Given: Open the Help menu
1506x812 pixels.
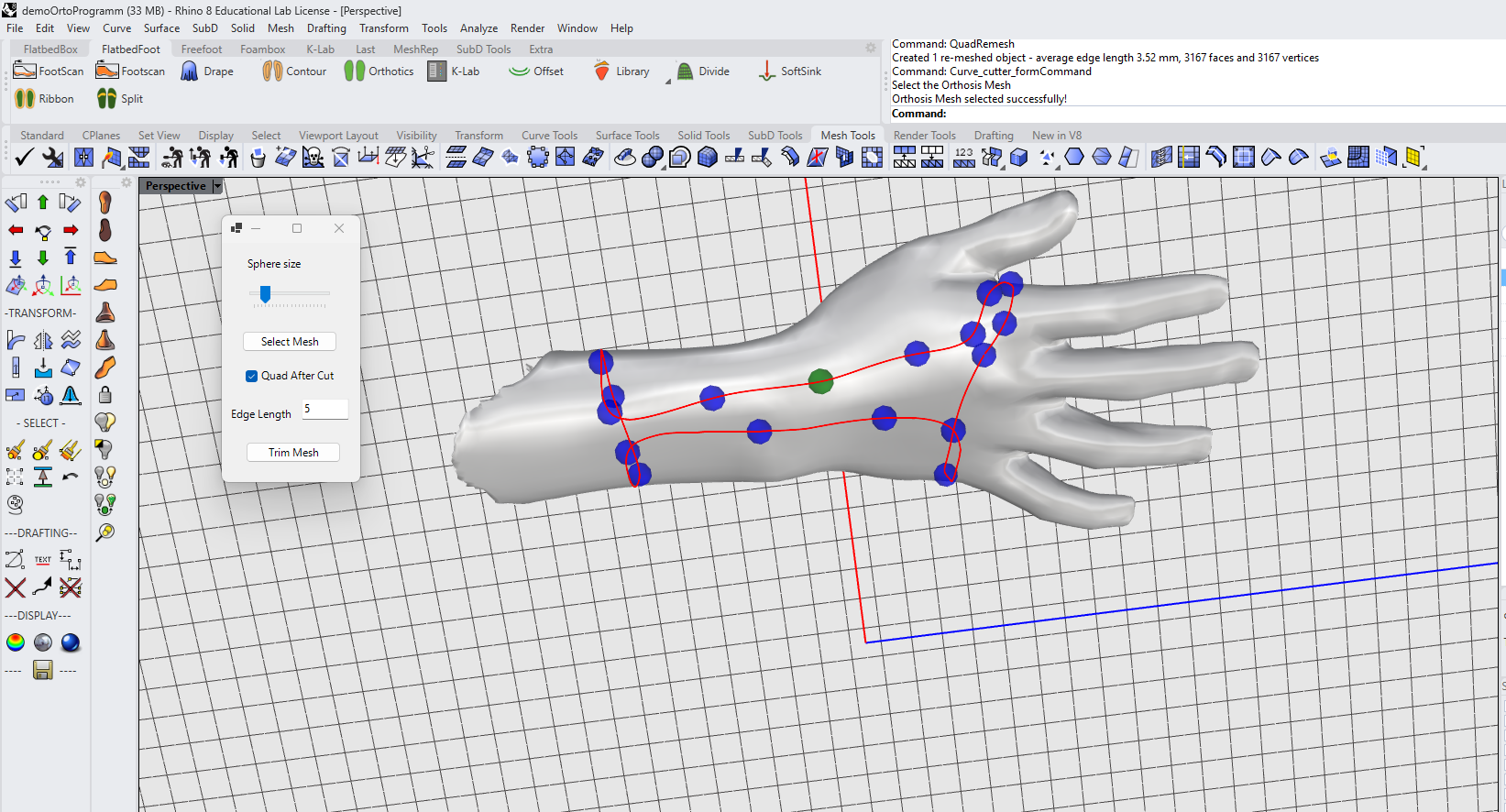Looking at the screenshot, I should tap(621, 28).
